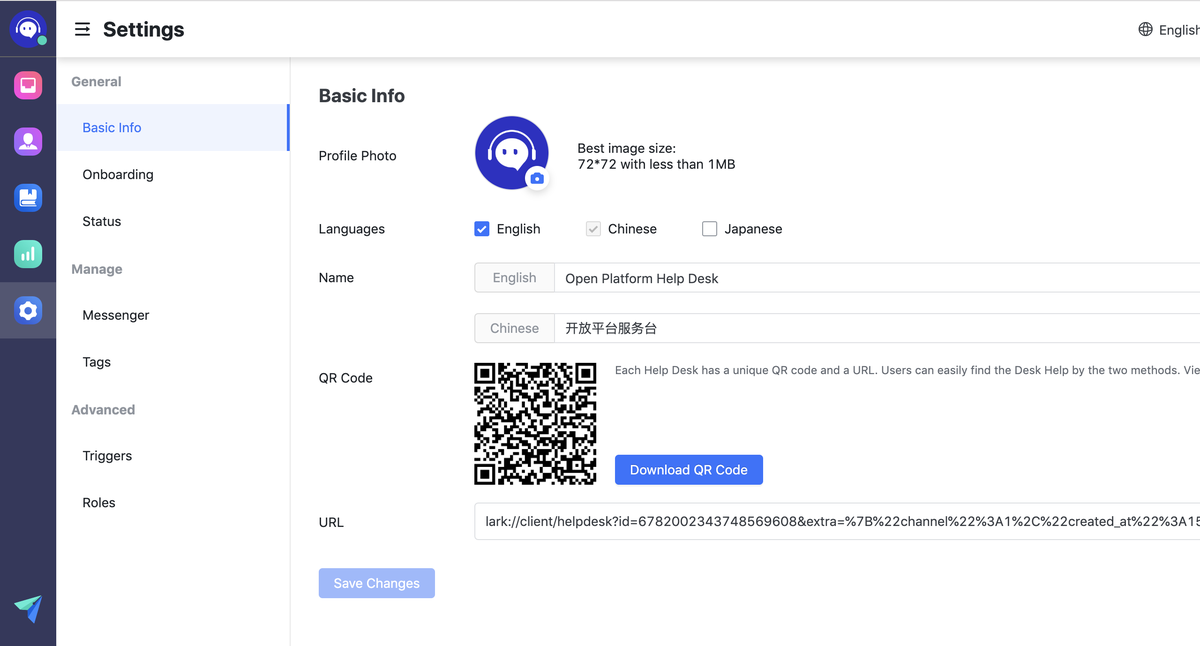Disable the English language checkbox
Screen dimensions: 1200x646
coord(481,229)
